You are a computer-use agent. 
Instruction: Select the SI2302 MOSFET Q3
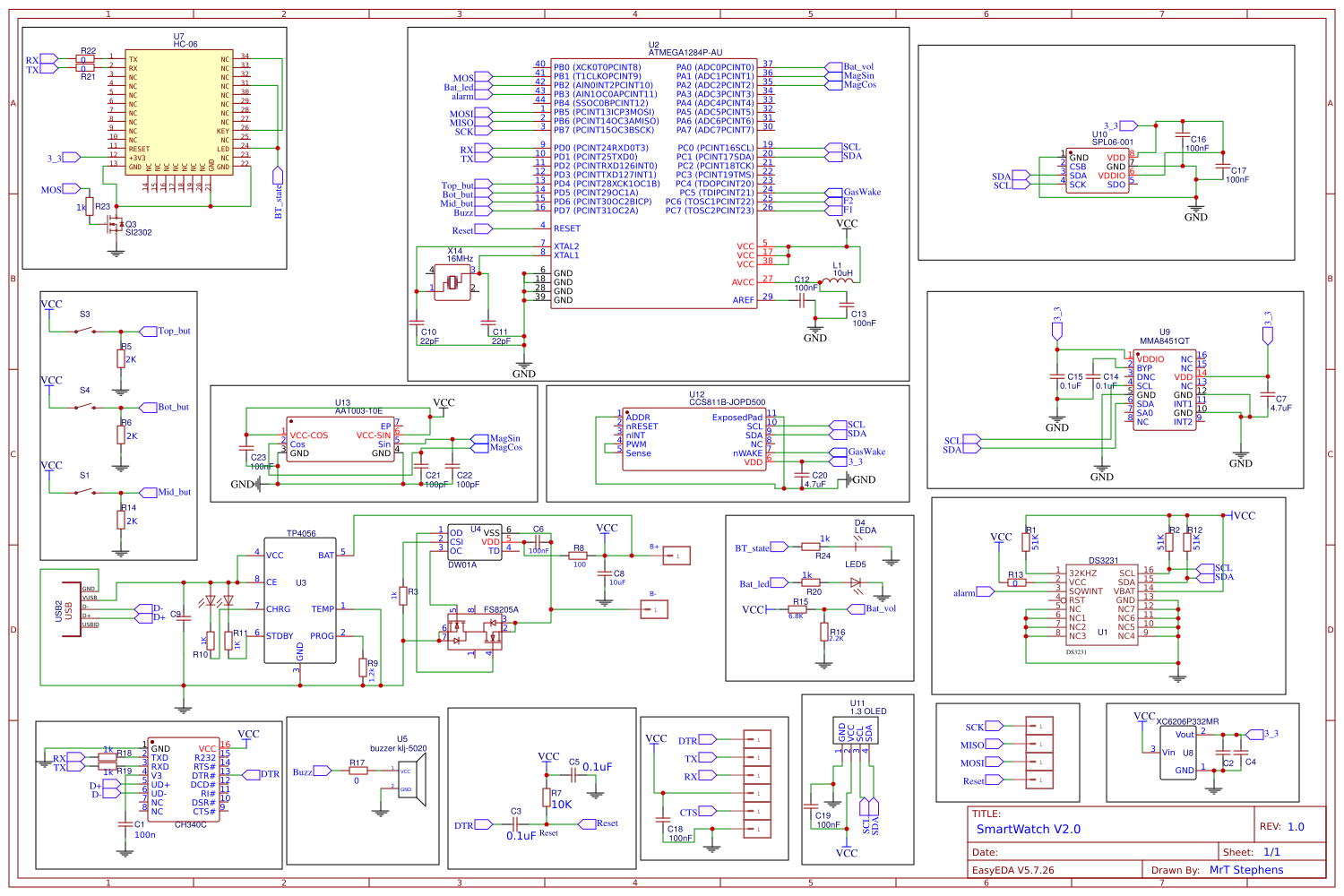click(x=116, y=224)
